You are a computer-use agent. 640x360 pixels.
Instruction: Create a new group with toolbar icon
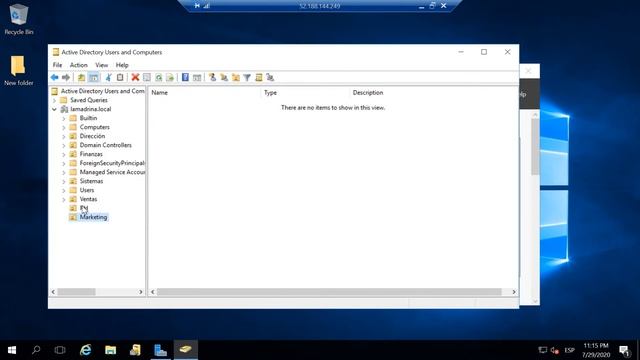pyautogui.click(x=224, y=77)
